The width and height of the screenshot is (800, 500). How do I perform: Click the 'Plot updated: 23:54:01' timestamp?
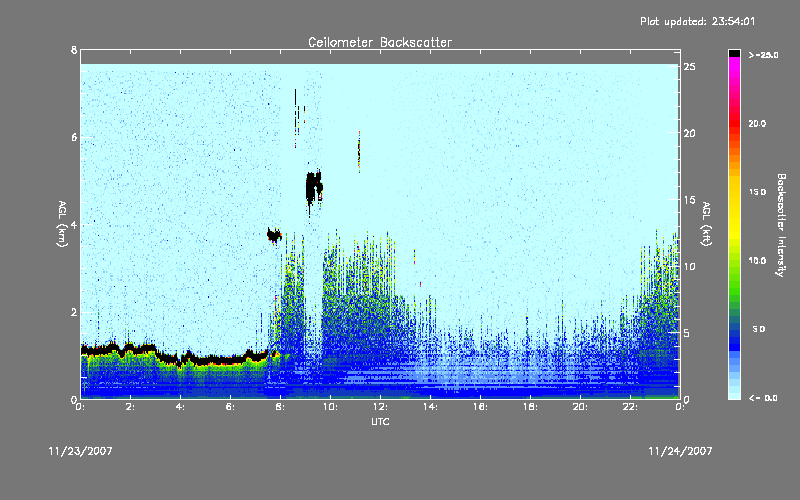(x=697, y=21)
